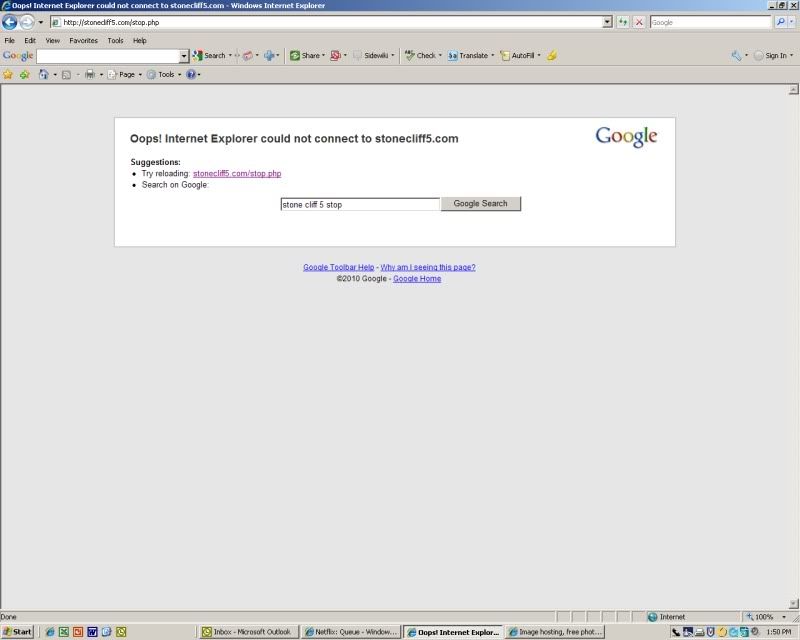
Task: Switch to Inbox - Microsoft Outlook taskbar window
Action: coord(248,632)
